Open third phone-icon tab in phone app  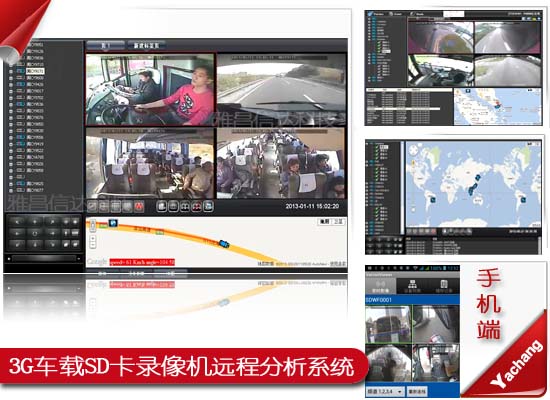443,285
